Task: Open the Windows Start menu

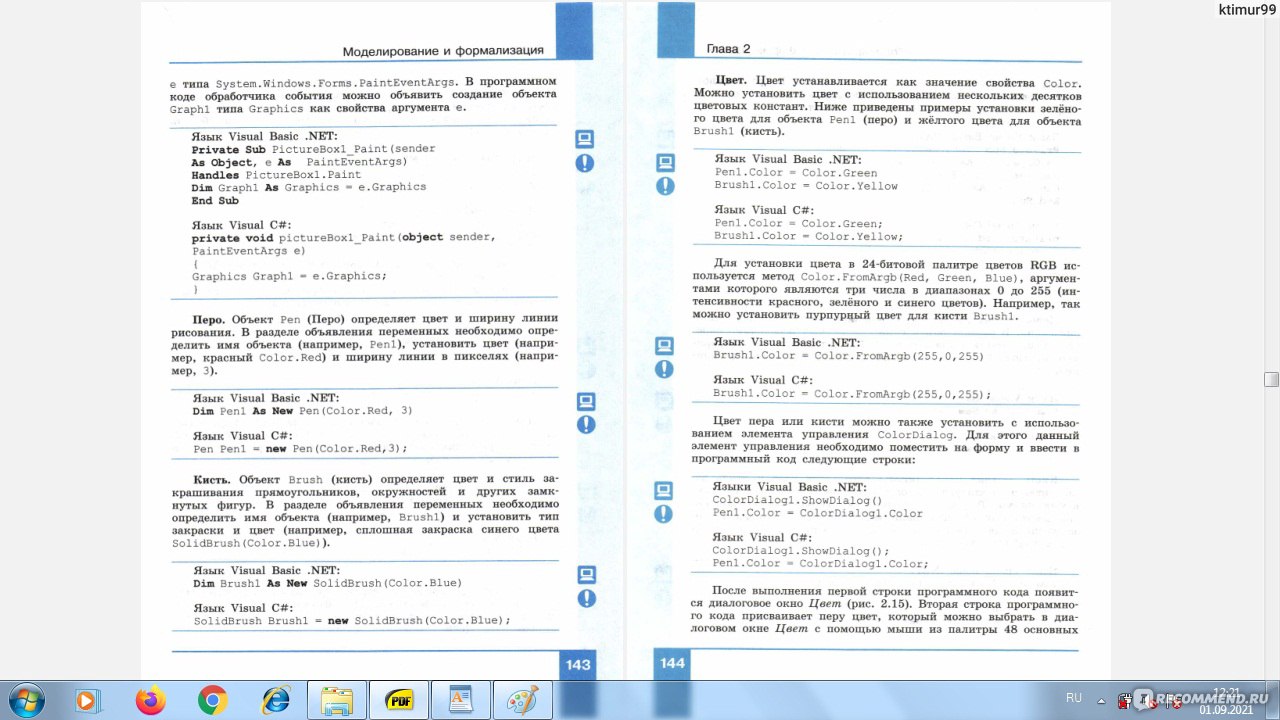Action: point(25,699)
